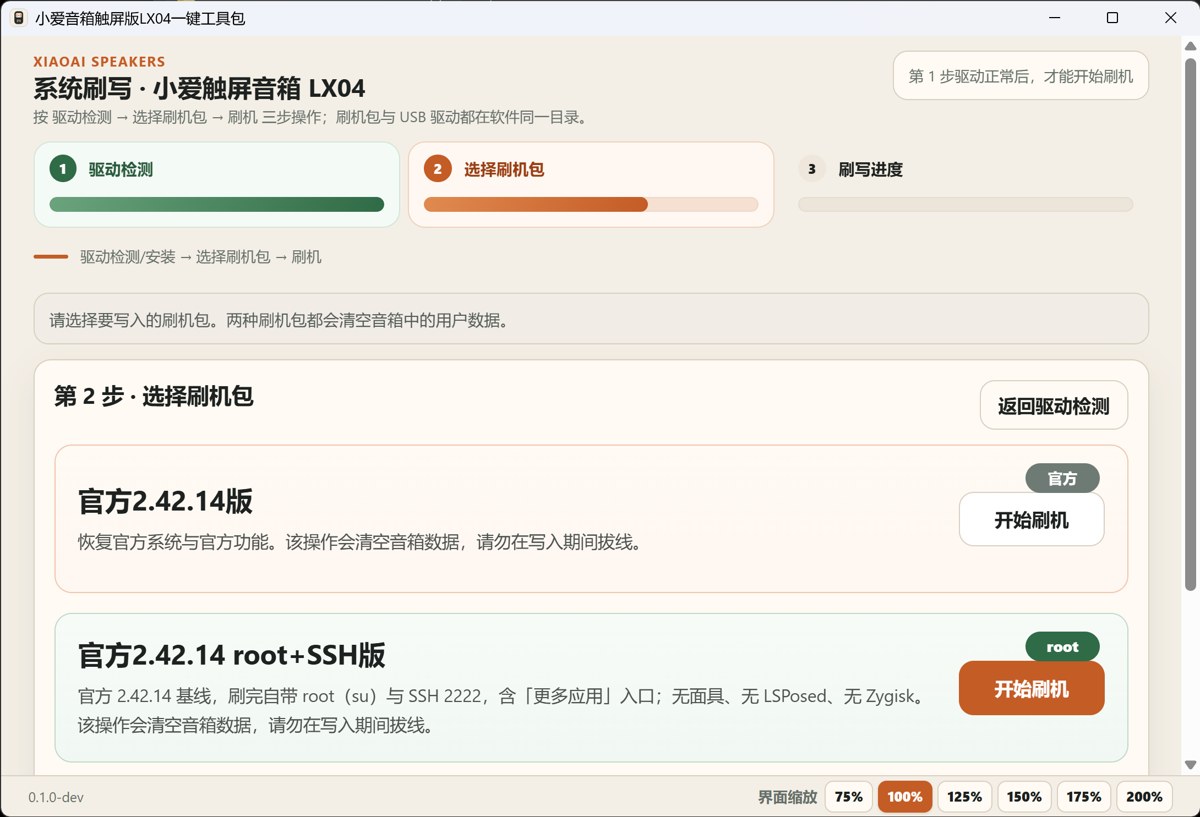Maximize the 小爱音箱 tool window
1200x817 pixels.
pyautogui.click(x=1112, y=18)
